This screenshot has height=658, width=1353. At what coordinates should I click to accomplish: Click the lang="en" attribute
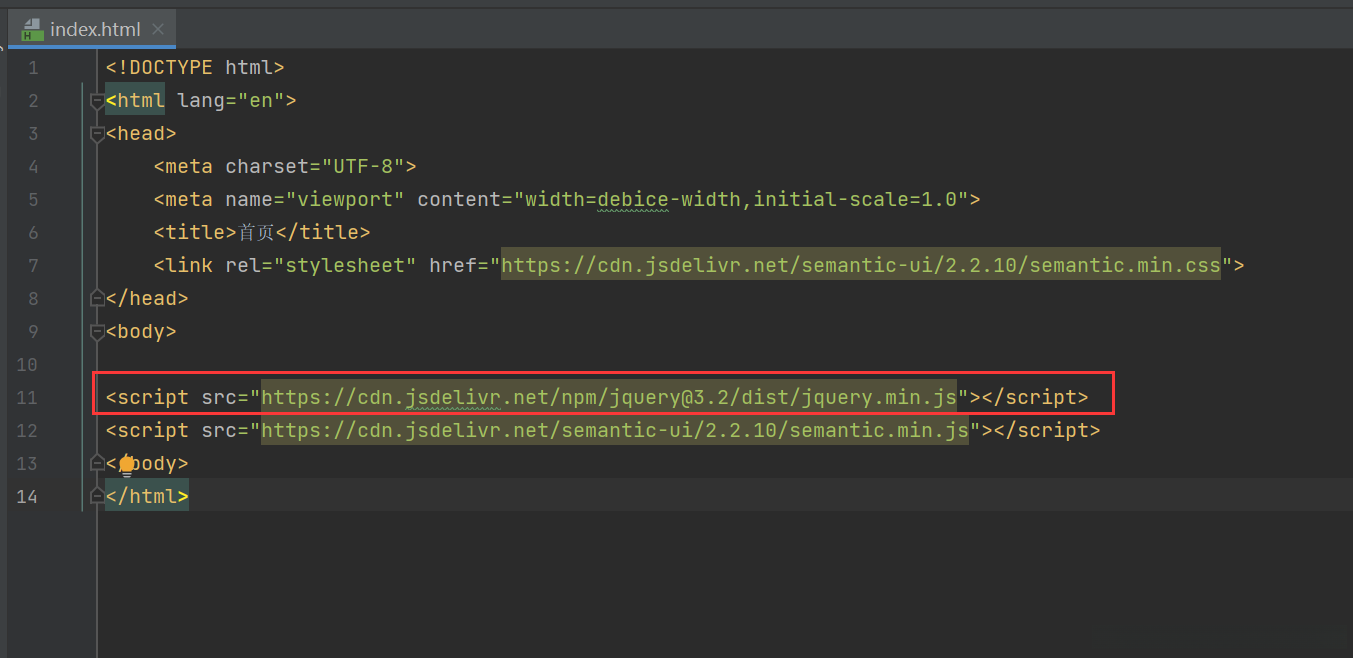click(x=231, y=101)
